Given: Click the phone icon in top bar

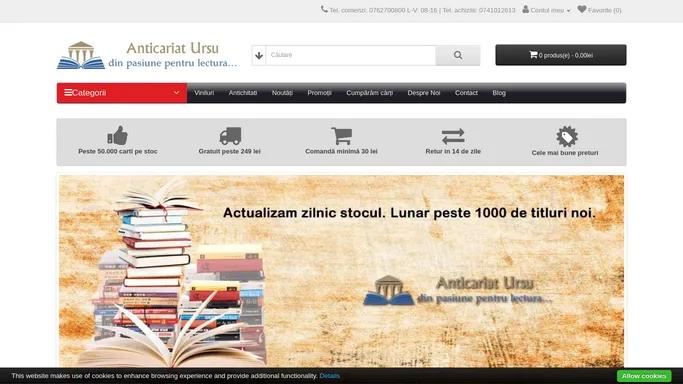Looking at the screenshot, I should (324, 9).
